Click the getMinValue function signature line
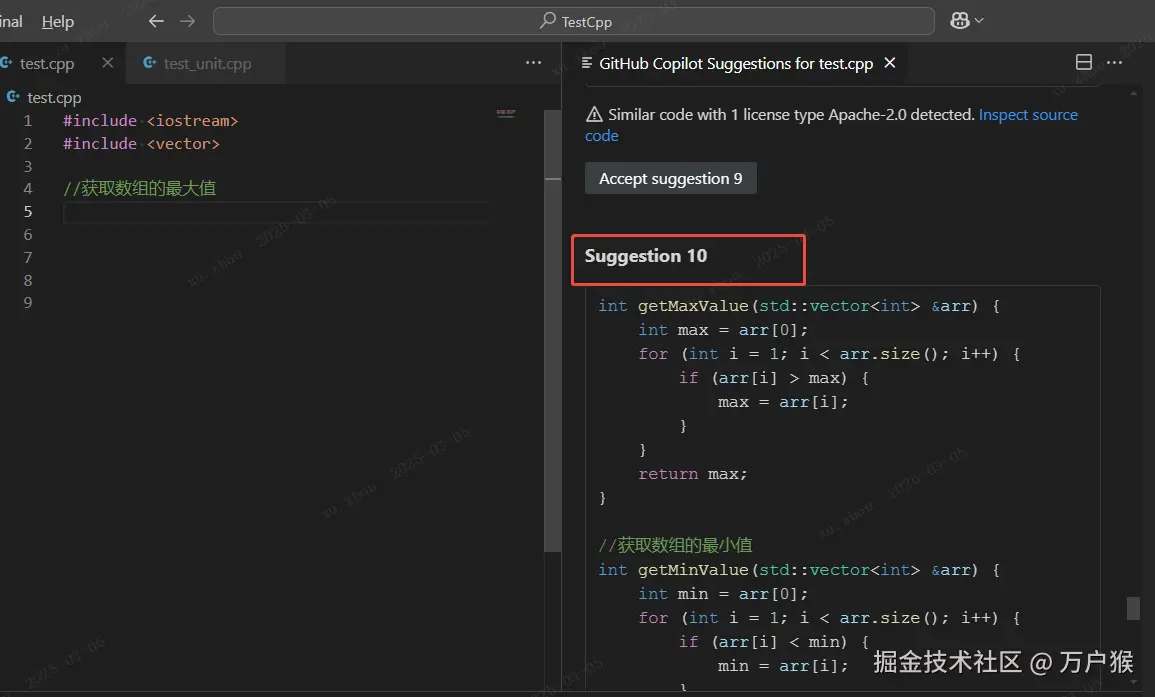The width and height of the screenshot is (1155, 697). pyautogui.click(x=798, y=570)
